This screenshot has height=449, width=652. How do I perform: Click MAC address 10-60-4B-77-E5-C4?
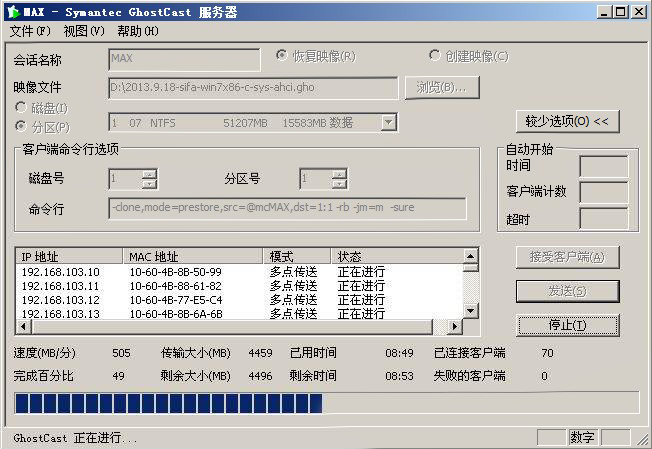tap(175, 300)
